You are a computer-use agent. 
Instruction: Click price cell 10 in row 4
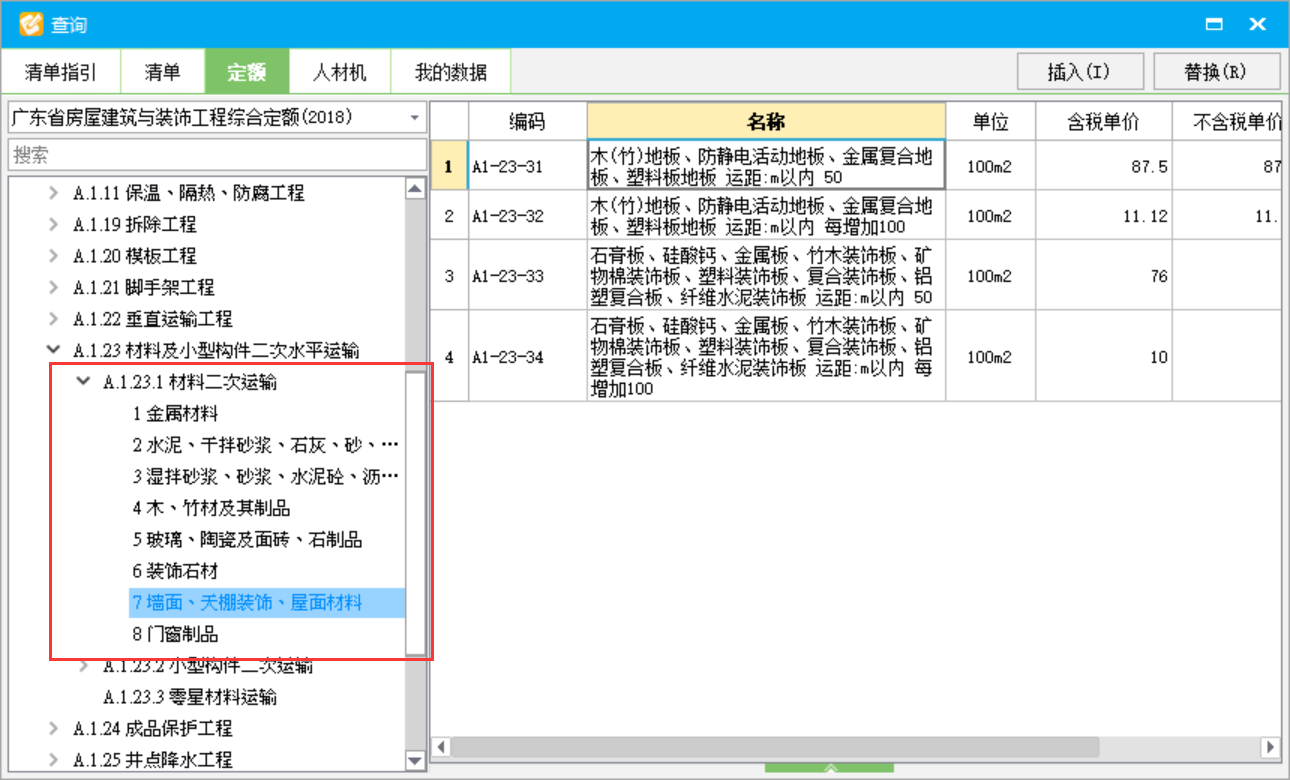point(1103,356)
